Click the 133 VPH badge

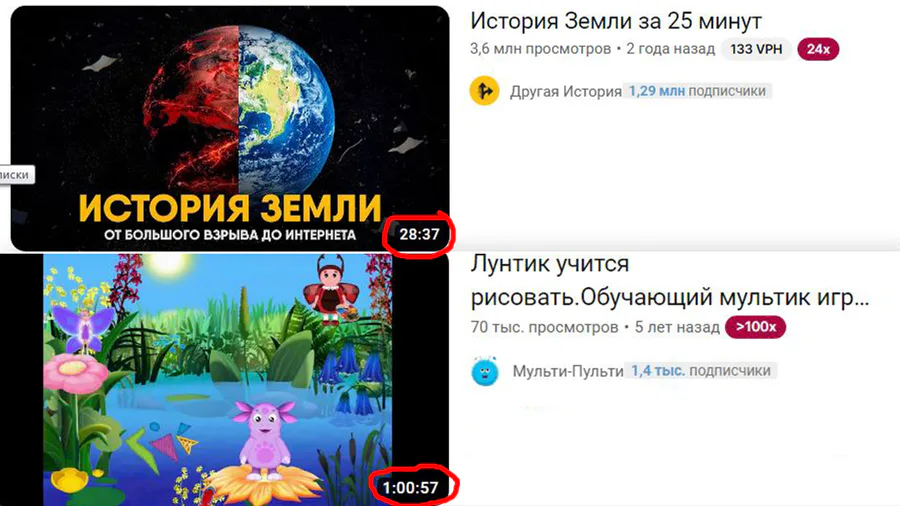click(x=756, y=49)
